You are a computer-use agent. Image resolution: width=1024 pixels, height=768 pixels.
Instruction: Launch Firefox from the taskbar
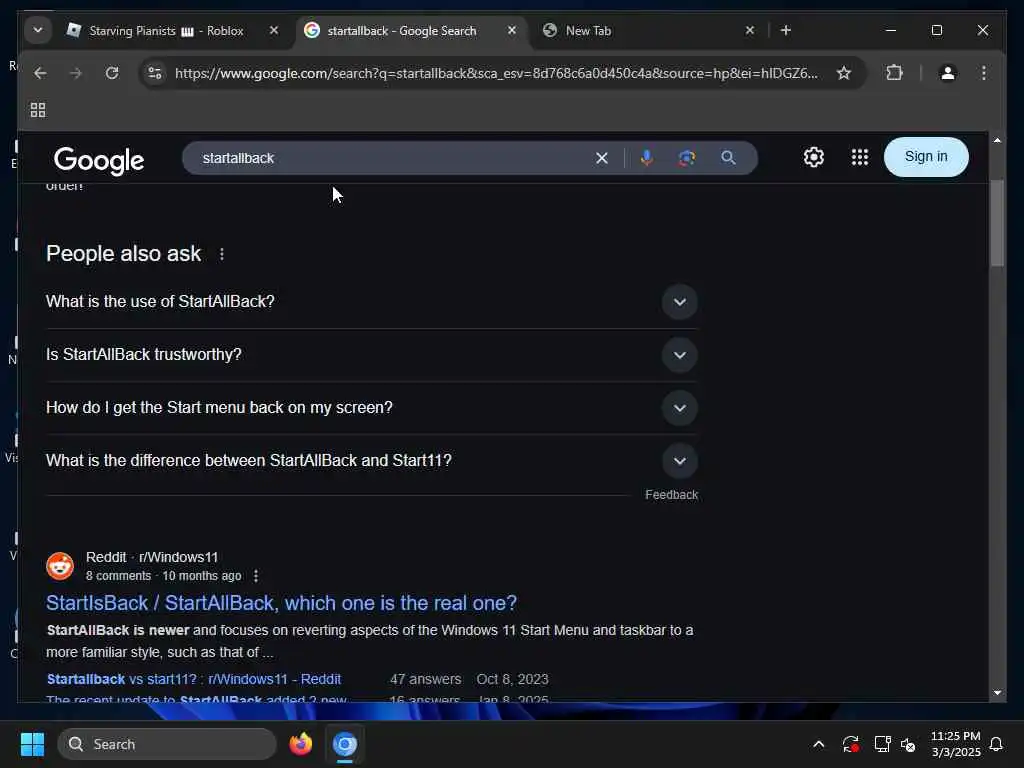(x=300, y=744)
